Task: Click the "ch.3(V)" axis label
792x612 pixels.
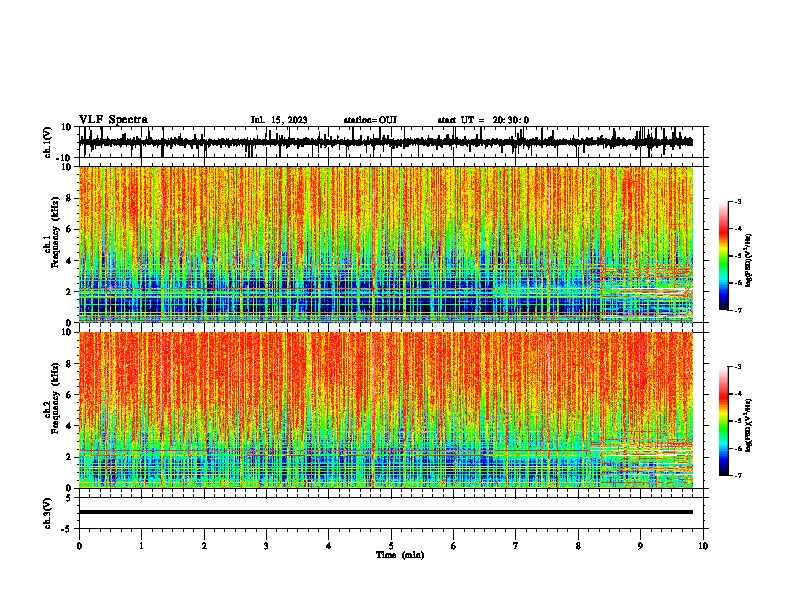Action: [48, 514]
